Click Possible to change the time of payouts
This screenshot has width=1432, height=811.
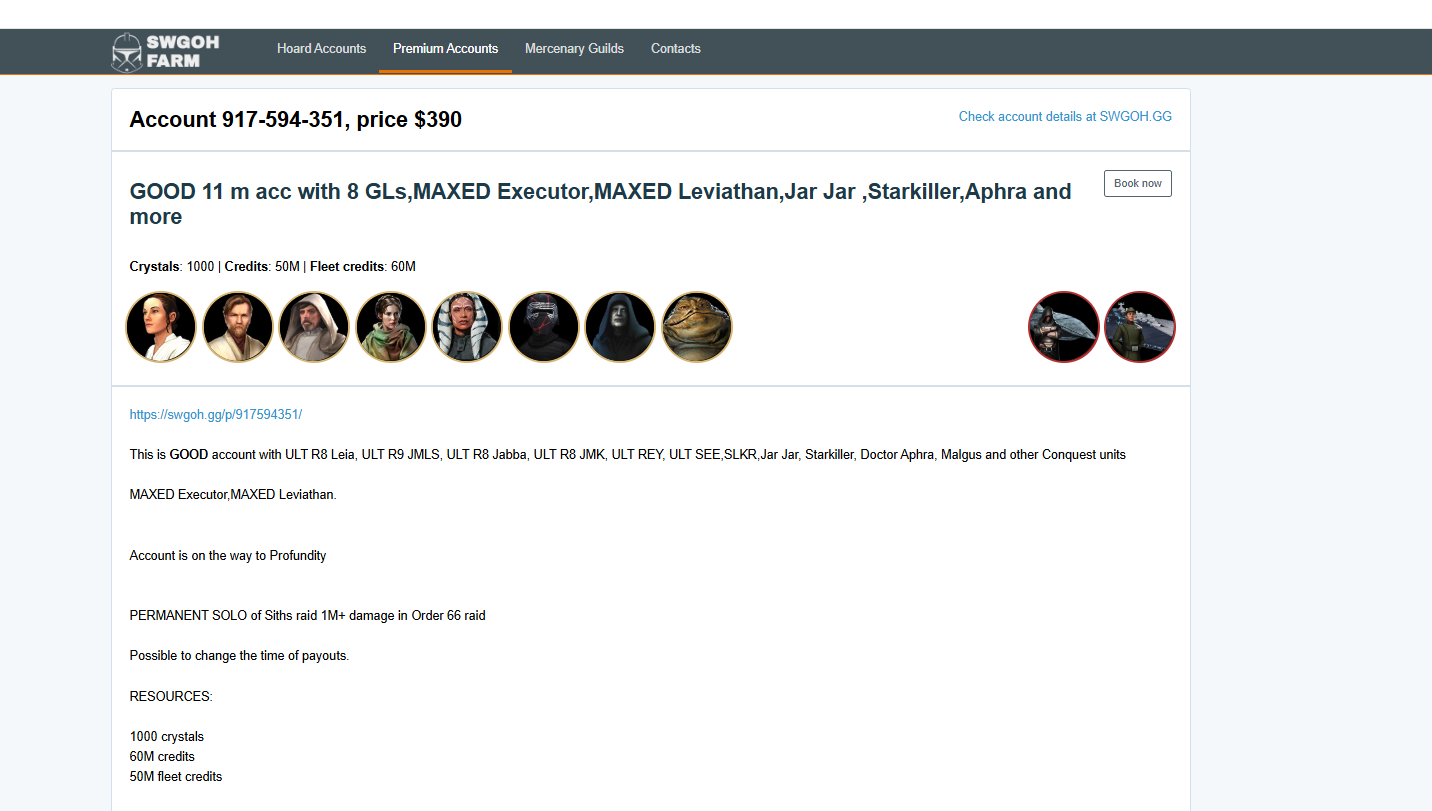[x=239, y=656]
